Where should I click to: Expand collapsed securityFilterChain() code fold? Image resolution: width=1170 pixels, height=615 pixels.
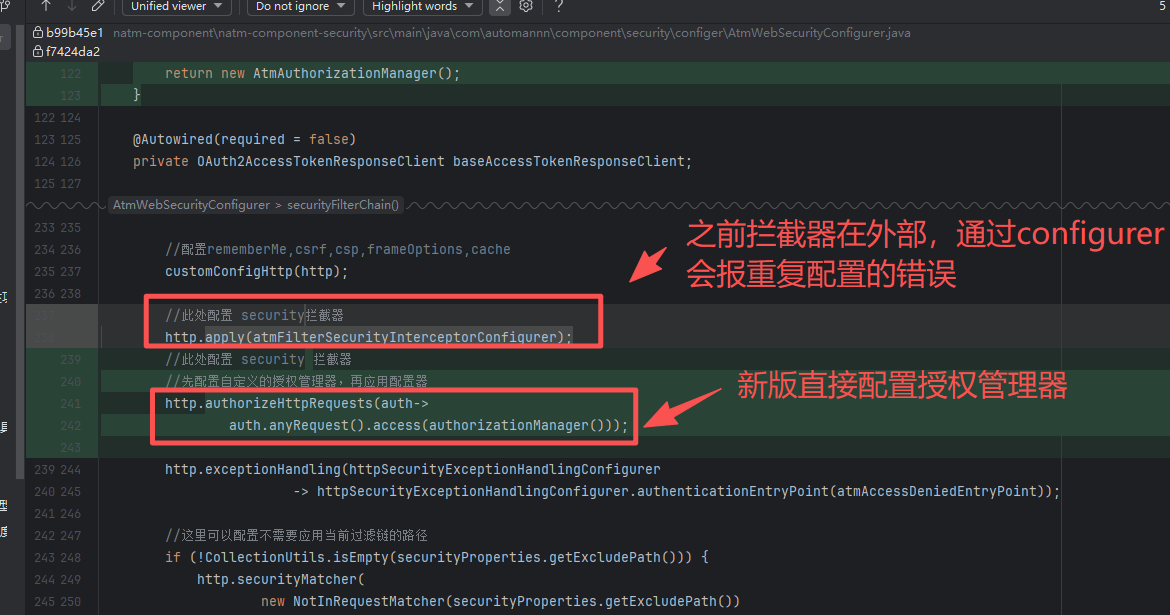(256, 205)
